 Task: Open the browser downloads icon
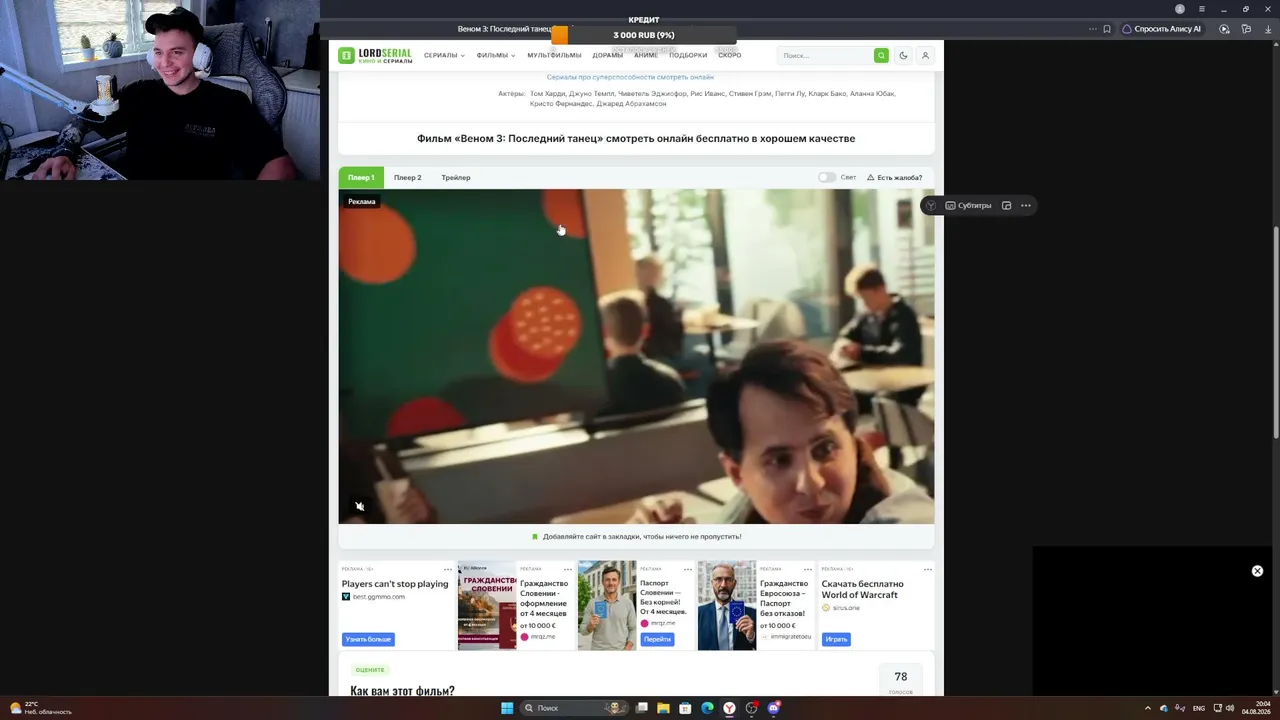coord(1266,29)
